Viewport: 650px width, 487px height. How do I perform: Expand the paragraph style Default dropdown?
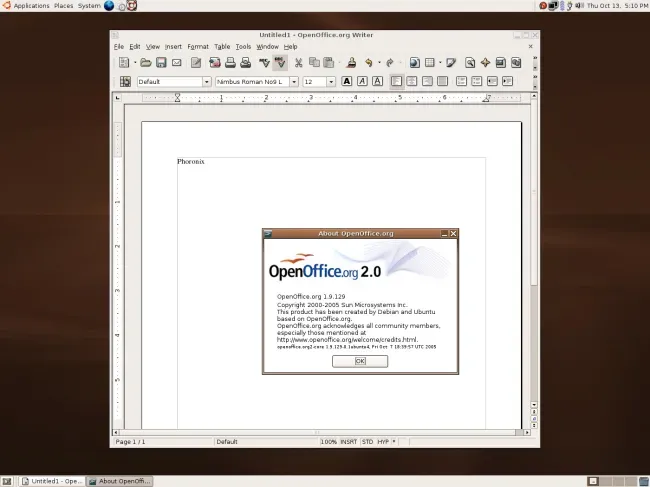(206, 82)
